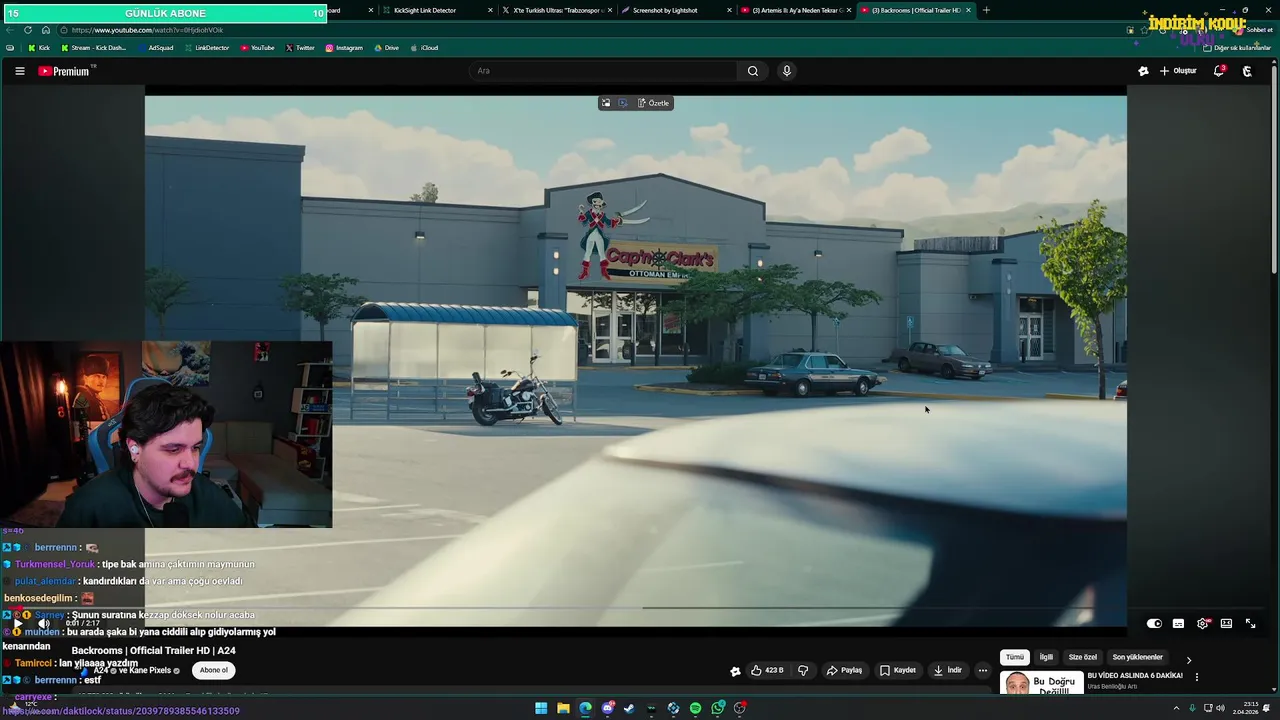Toggle subtitles in the video player
Screen dimensions: 1280x720
coord(1178,623)
